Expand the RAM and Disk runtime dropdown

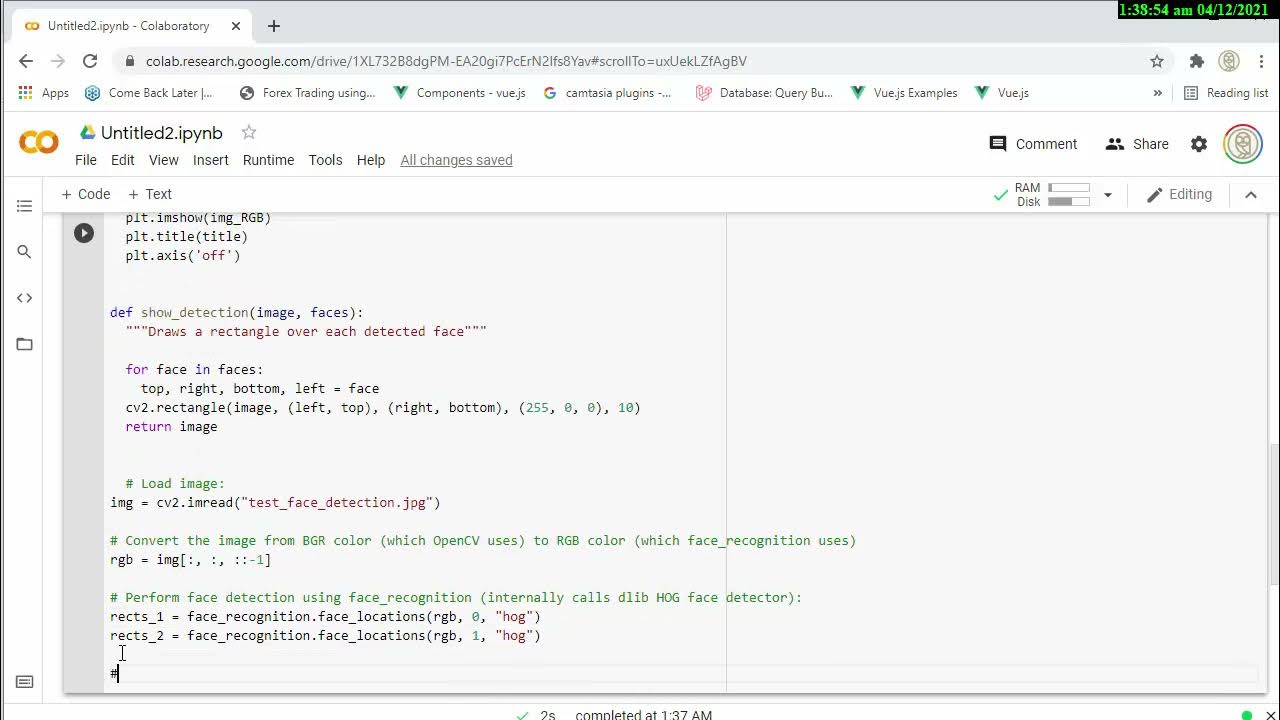(1108, 195)
